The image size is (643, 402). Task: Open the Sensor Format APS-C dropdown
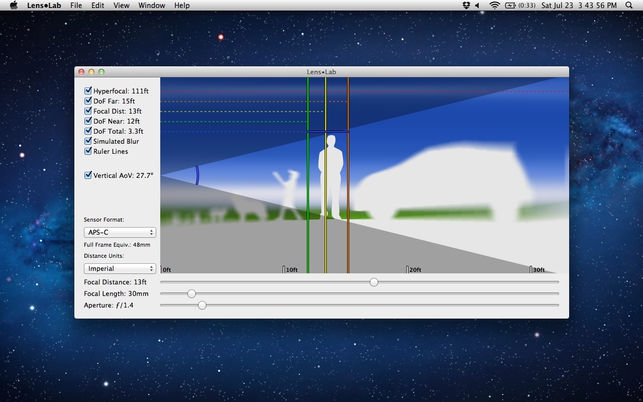[x=119, y=232]
